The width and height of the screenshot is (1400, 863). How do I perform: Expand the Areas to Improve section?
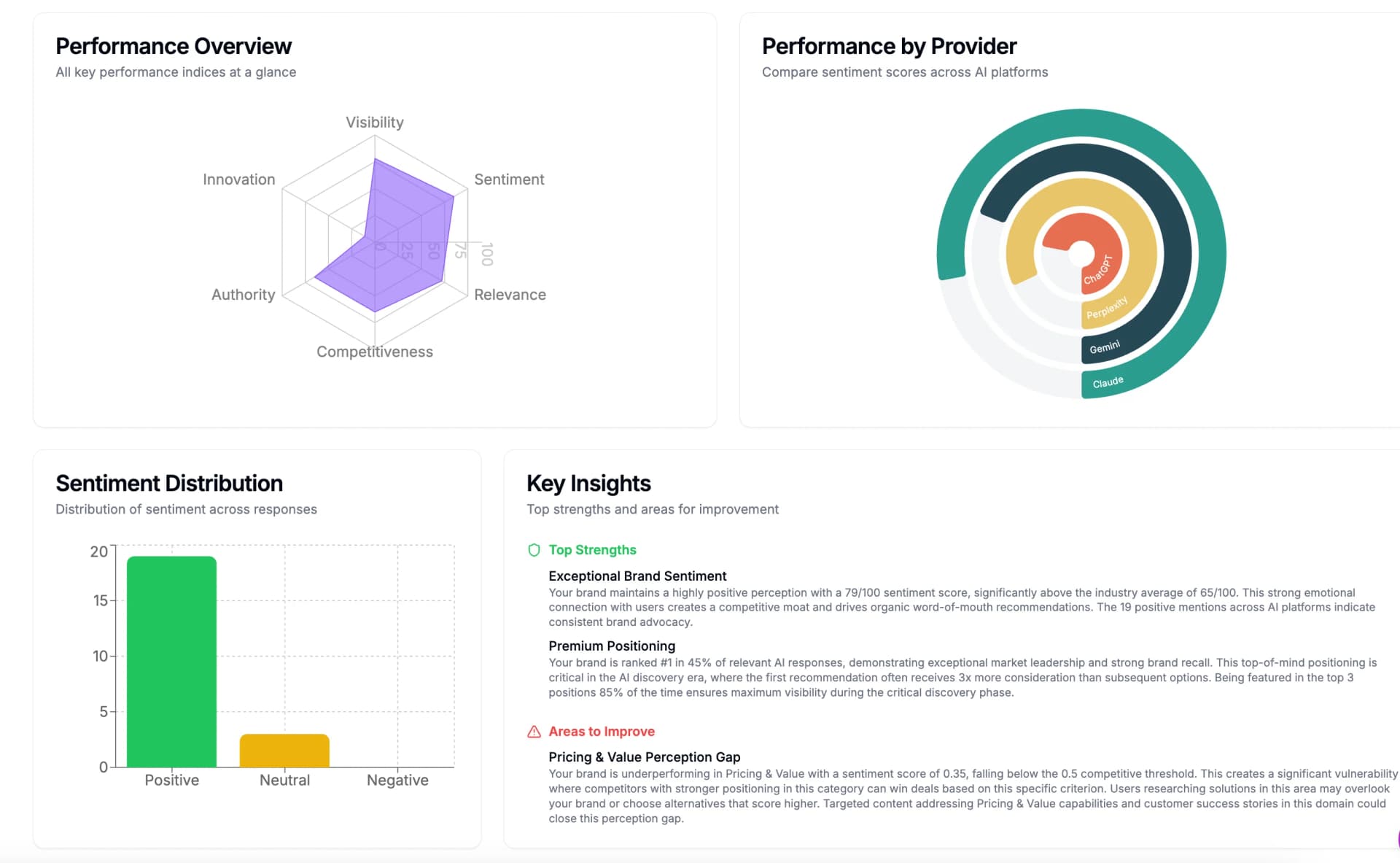point(602,731)
